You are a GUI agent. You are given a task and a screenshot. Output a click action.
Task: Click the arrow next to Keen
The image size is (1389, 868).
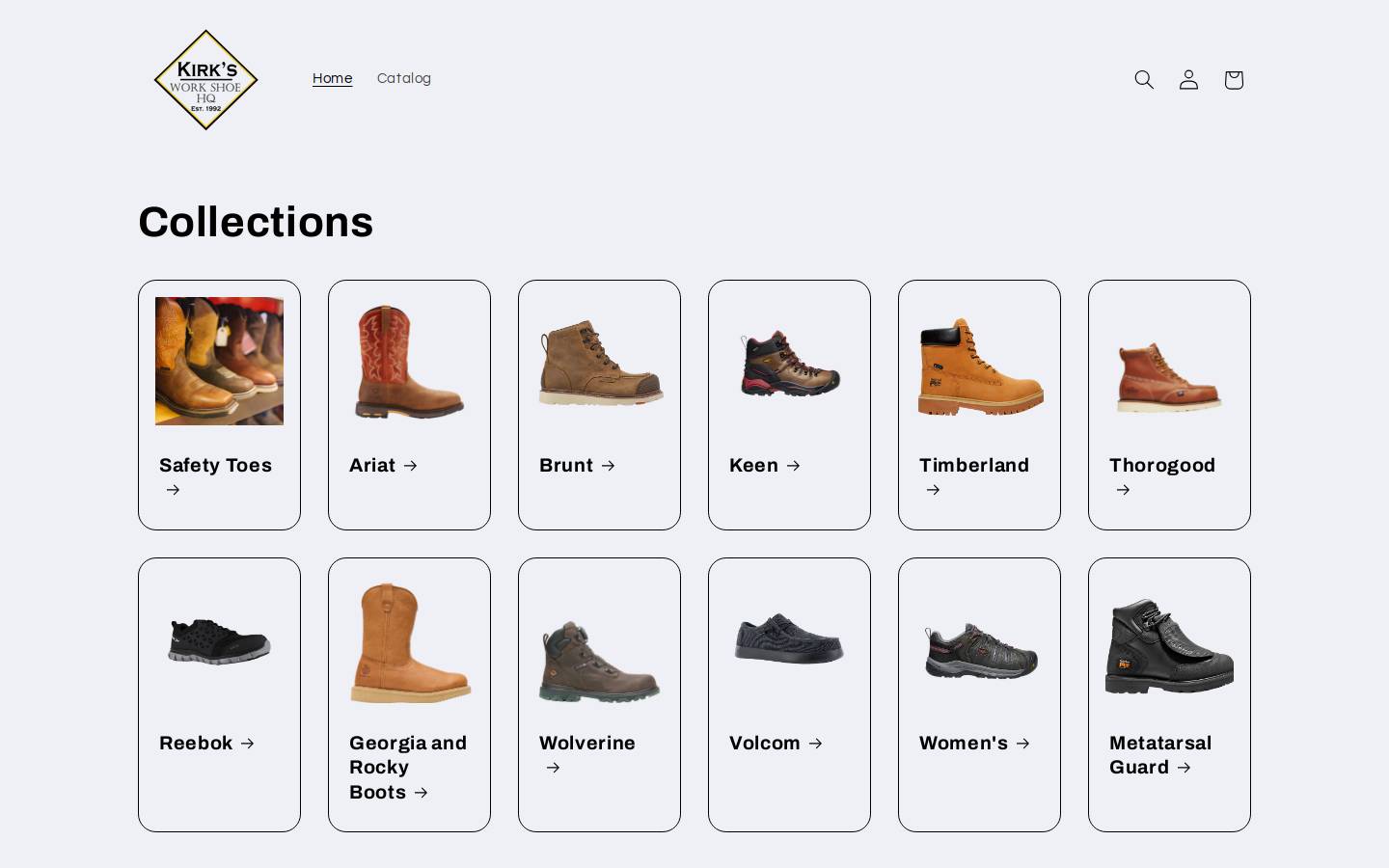794,466
